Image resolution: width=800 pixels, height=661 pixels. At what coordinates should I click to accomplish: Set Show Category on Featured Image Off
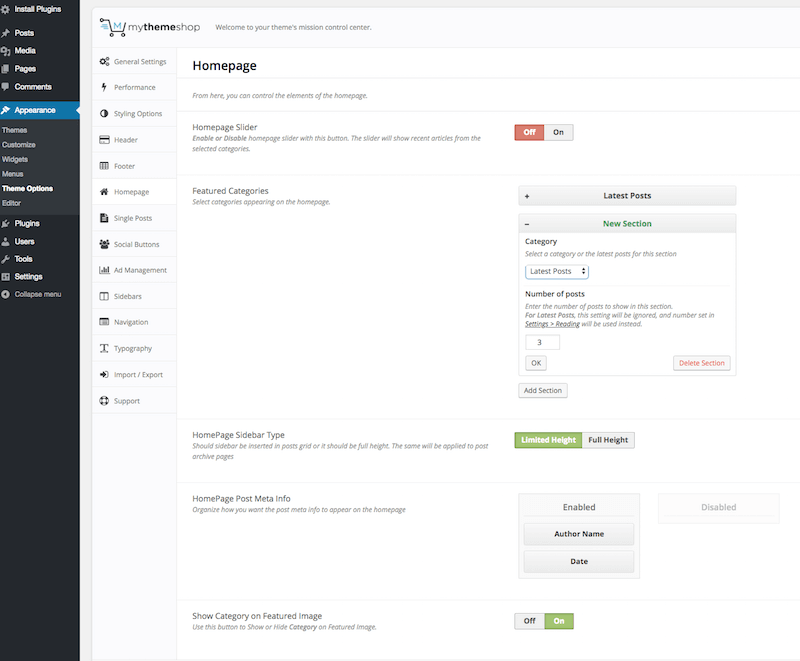[x=530, y=621]
